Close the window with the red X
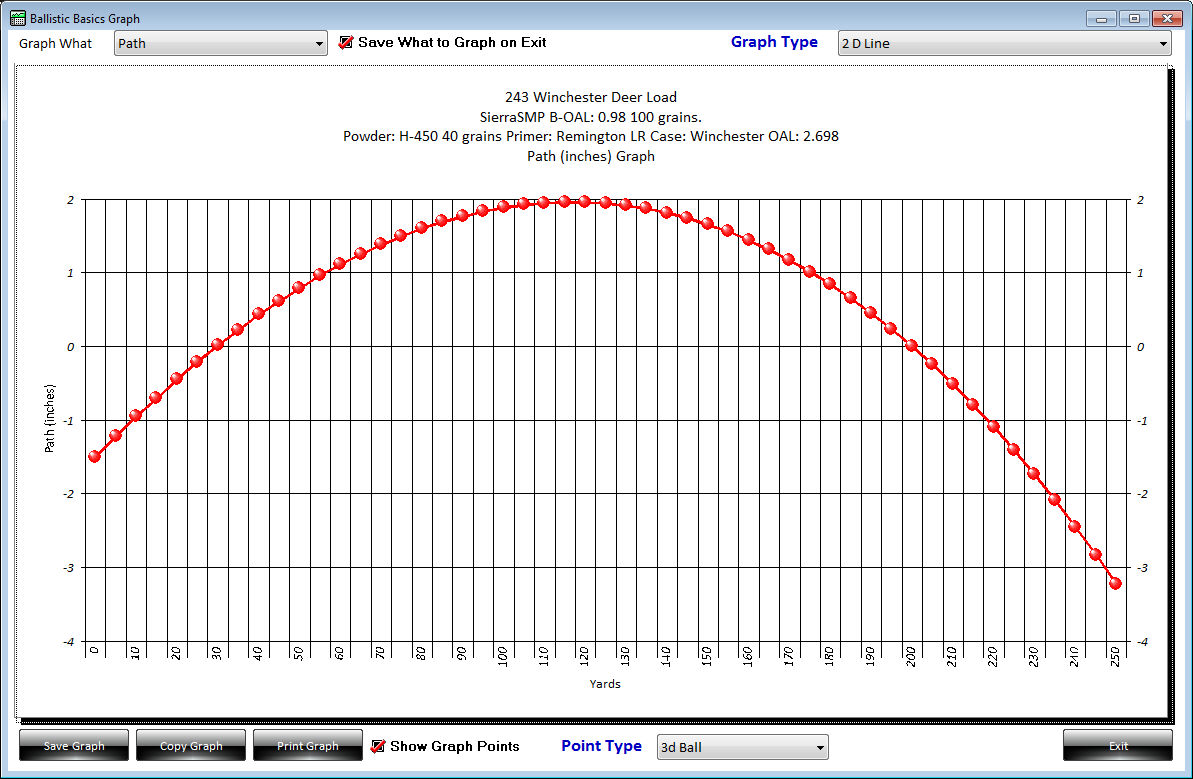This screenshot has width=1193, height=779. 1166,18
